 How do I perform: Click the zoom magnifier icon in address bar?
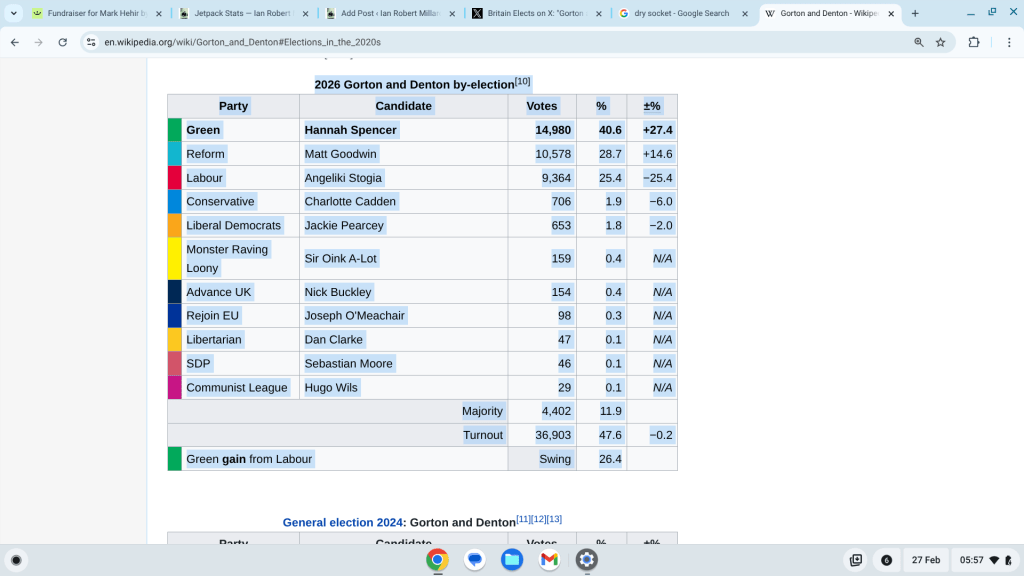(x=918, y=42)
